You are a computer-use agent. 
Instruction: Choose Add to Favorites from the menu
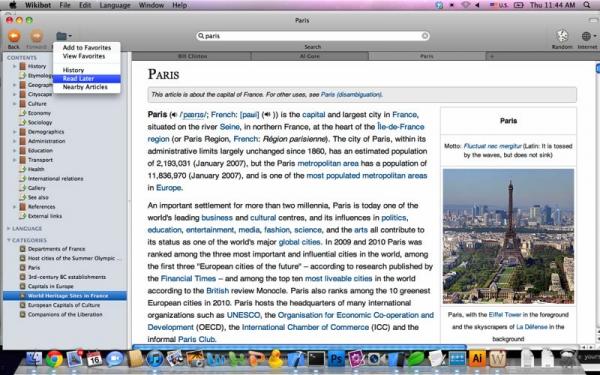coord(87,47)
